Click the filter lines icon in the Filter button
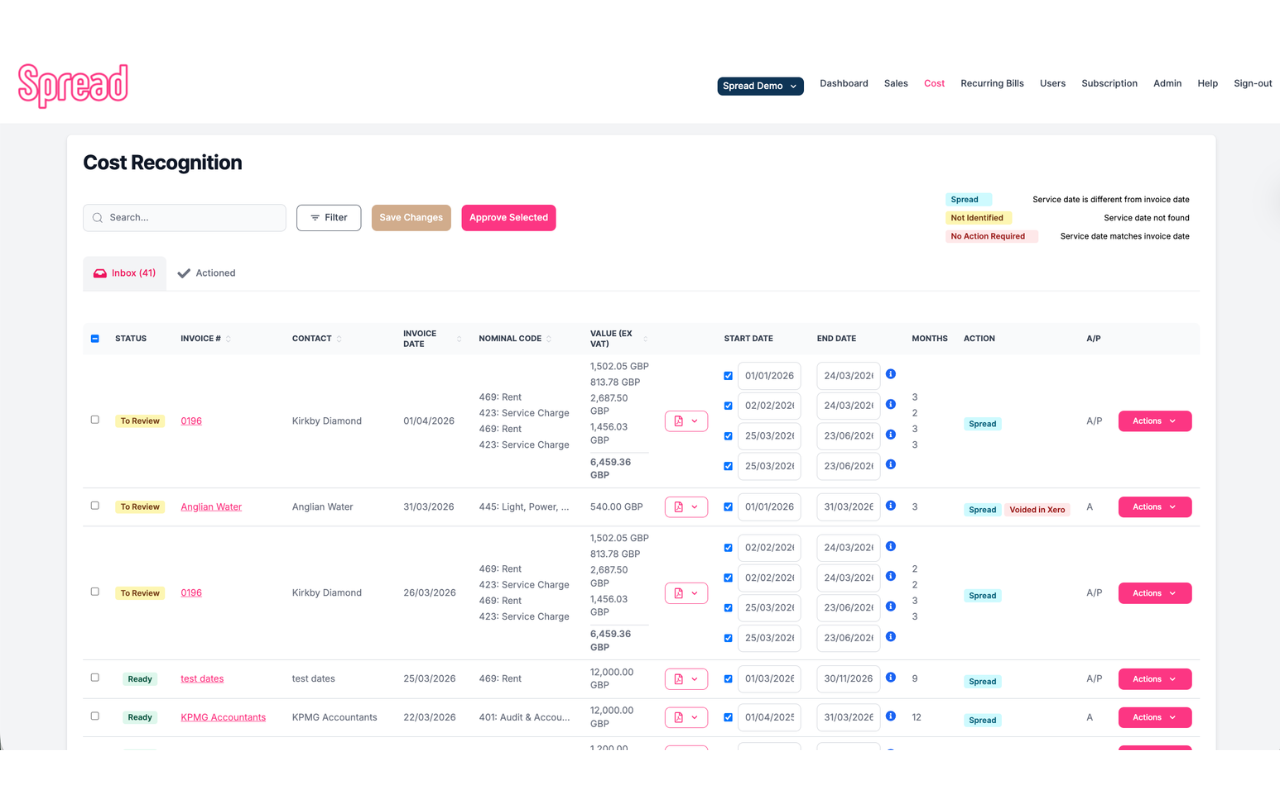 (314, 217)
